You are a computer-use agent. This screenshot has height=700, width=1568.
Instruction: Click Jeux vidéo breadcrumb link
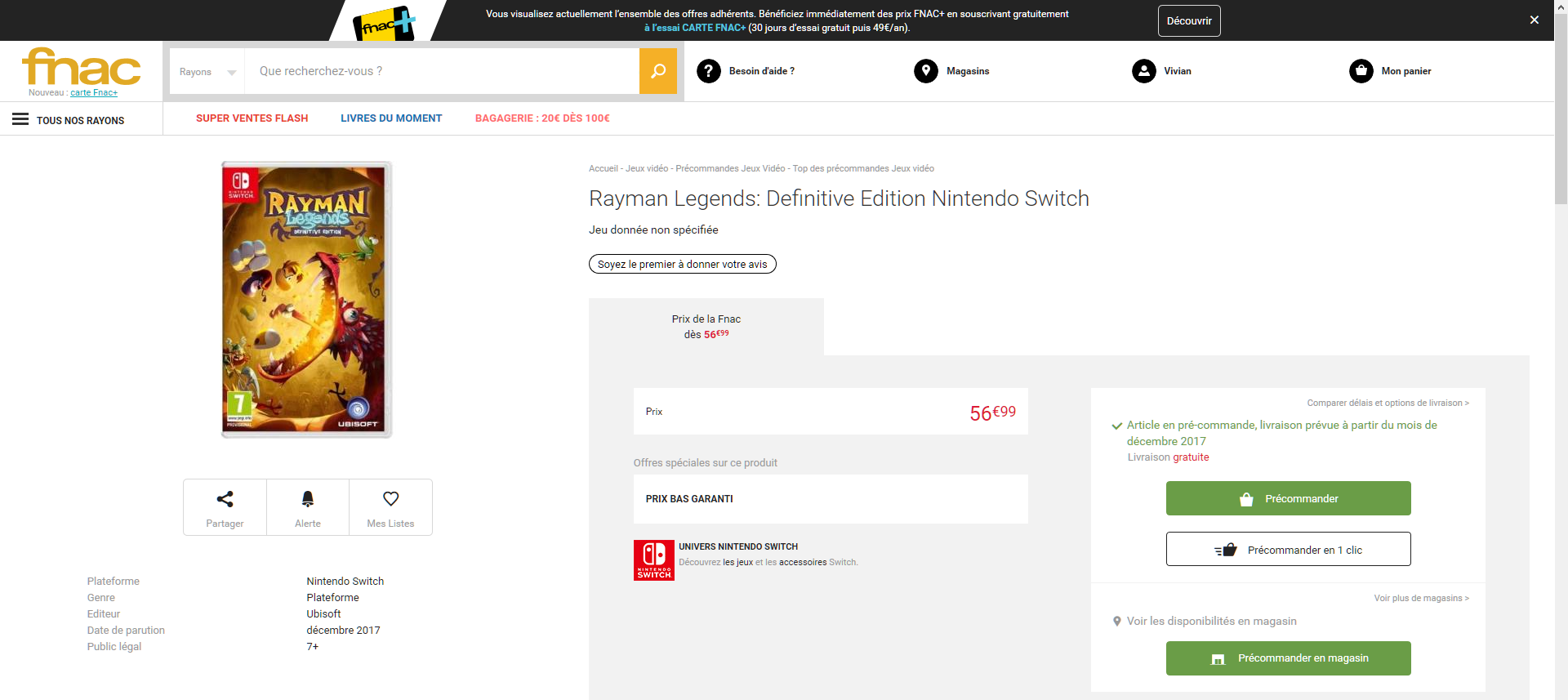[647, 168]
